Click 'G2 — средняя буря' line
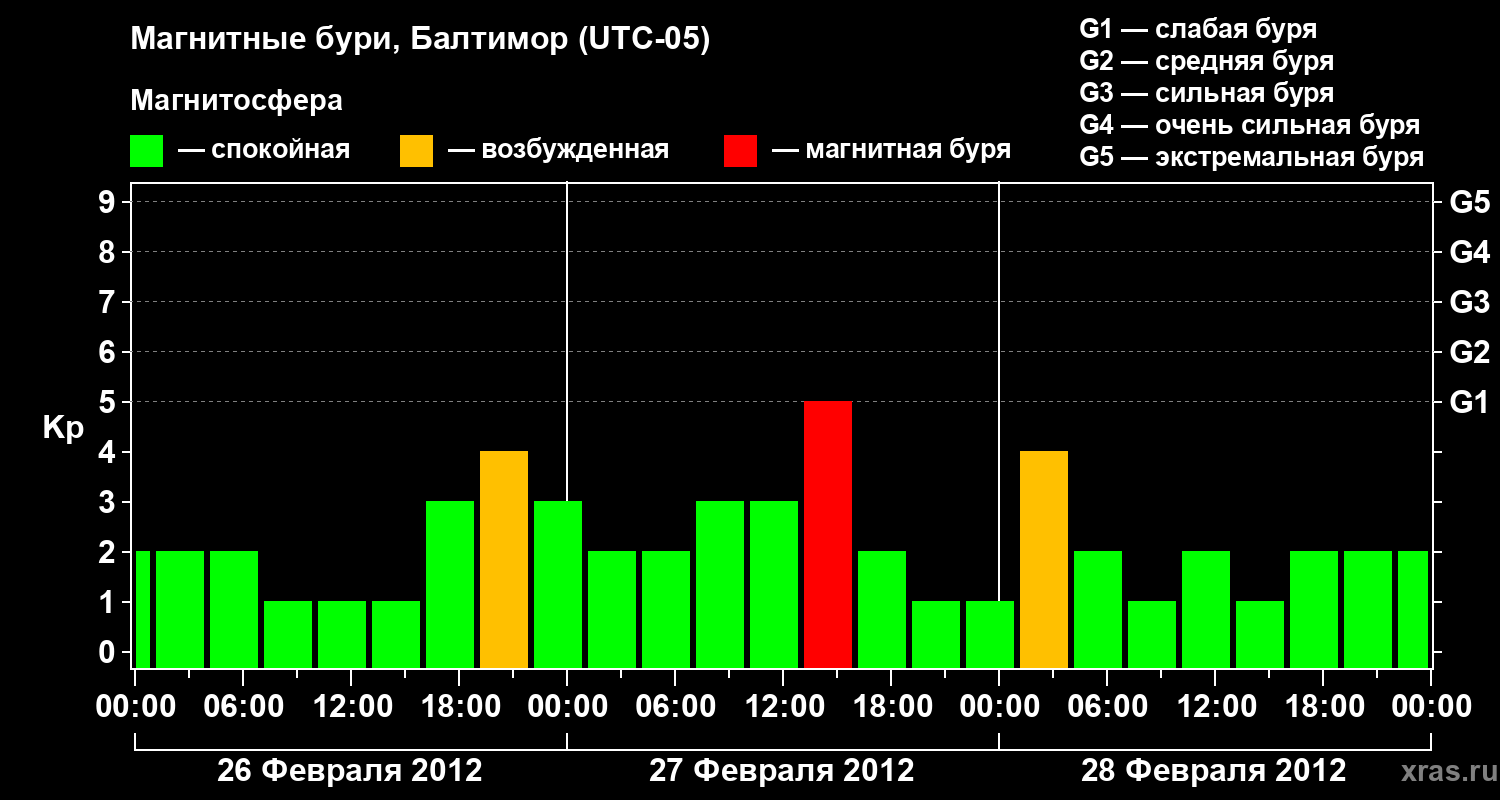 1206,61
